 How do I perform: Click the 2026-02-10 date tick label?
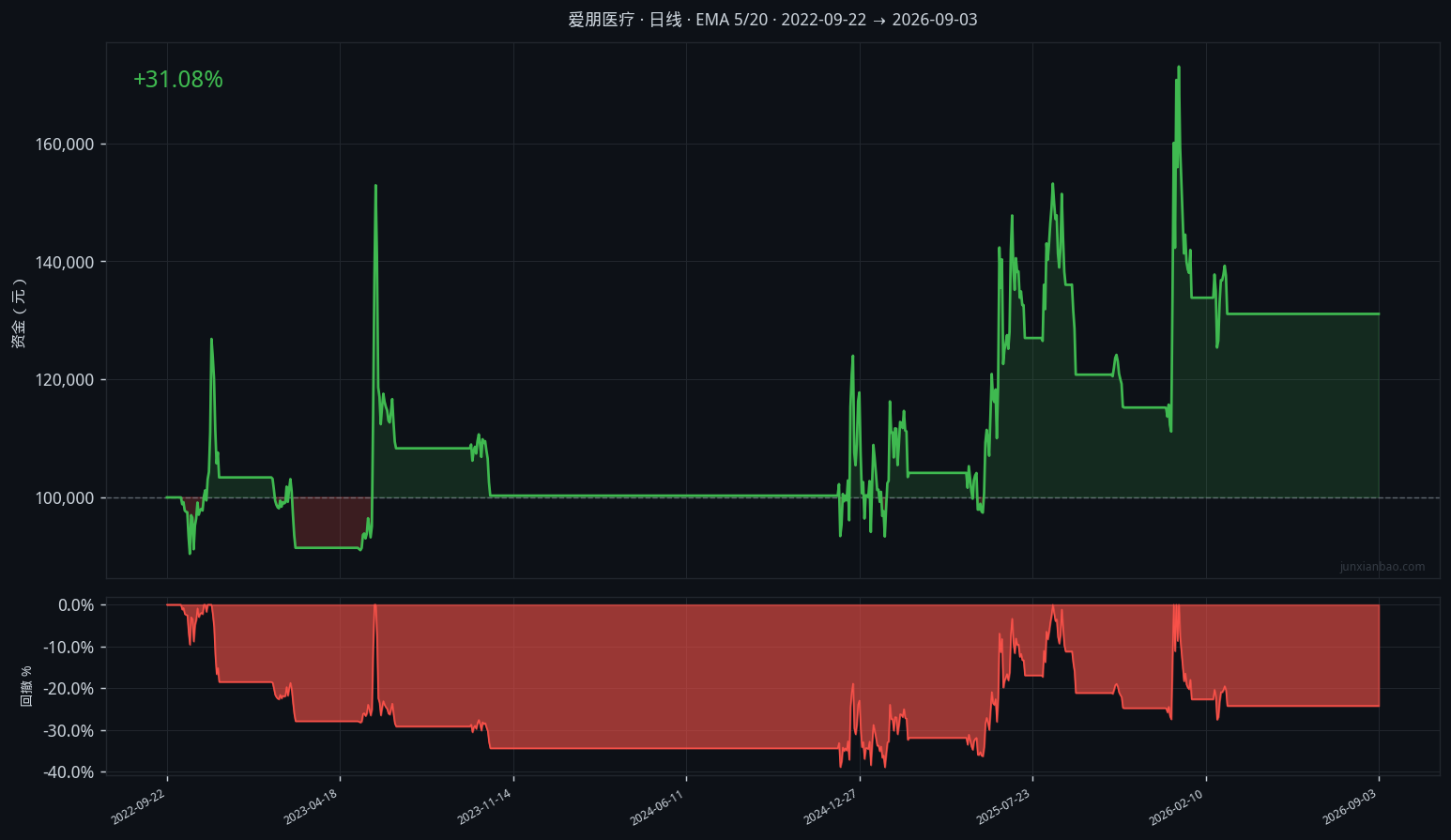(1177, 807)
